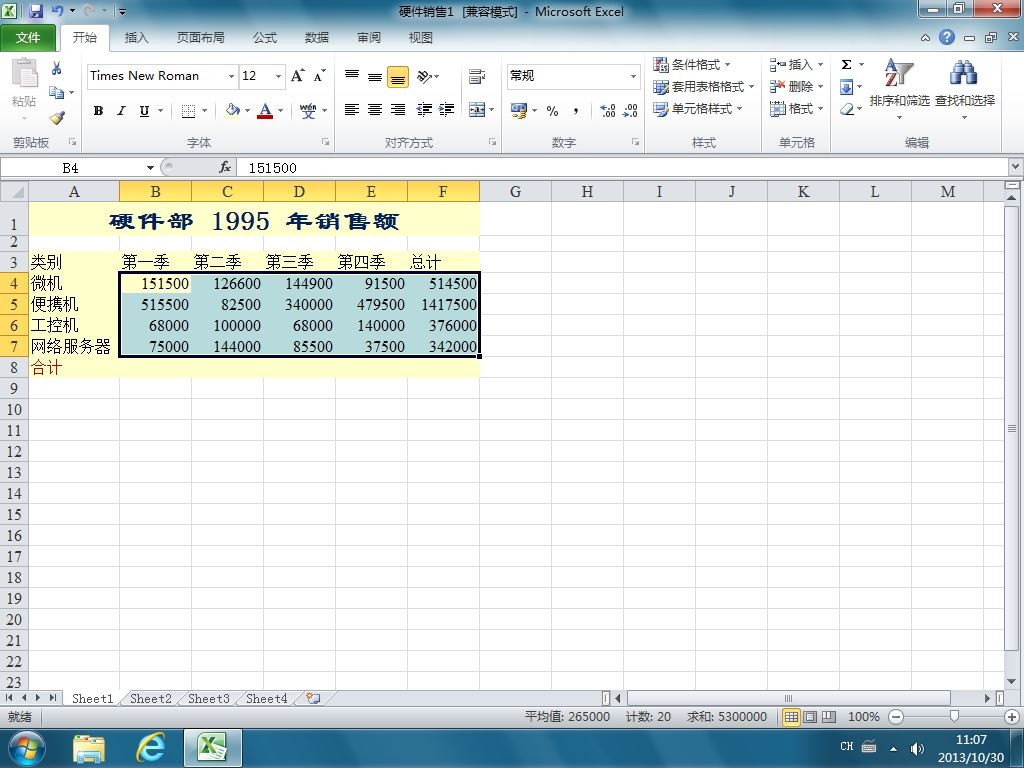Viewport: 1024px width, 768px height.
Task: Click the Copy icon in clipboard group
Action: click(57, 92)
